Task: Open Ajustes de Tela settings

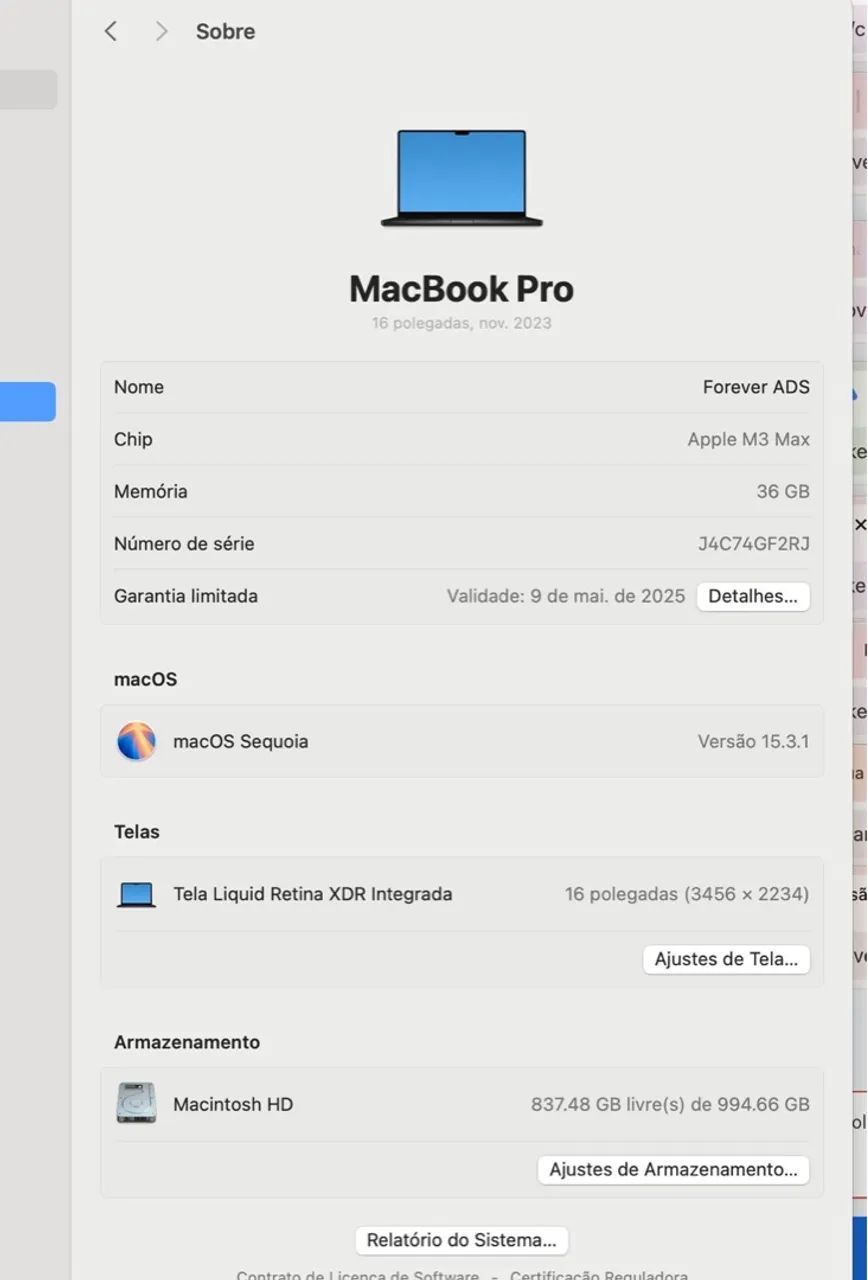Action: click(726, 958)
